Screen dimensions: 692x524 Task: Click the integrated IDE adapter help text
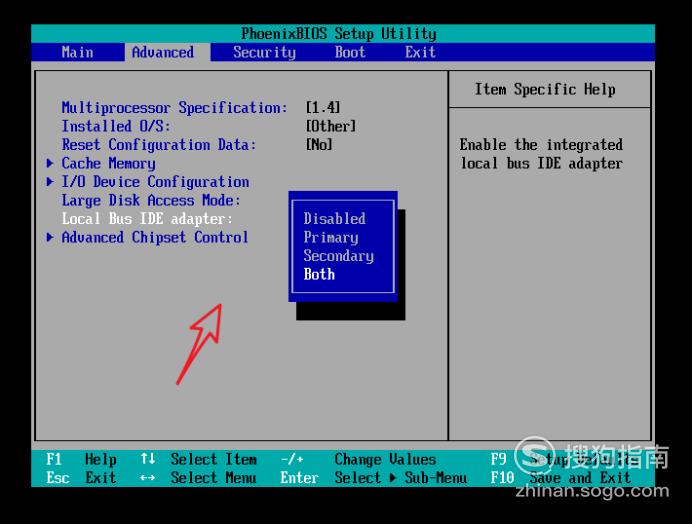(541, 154)
